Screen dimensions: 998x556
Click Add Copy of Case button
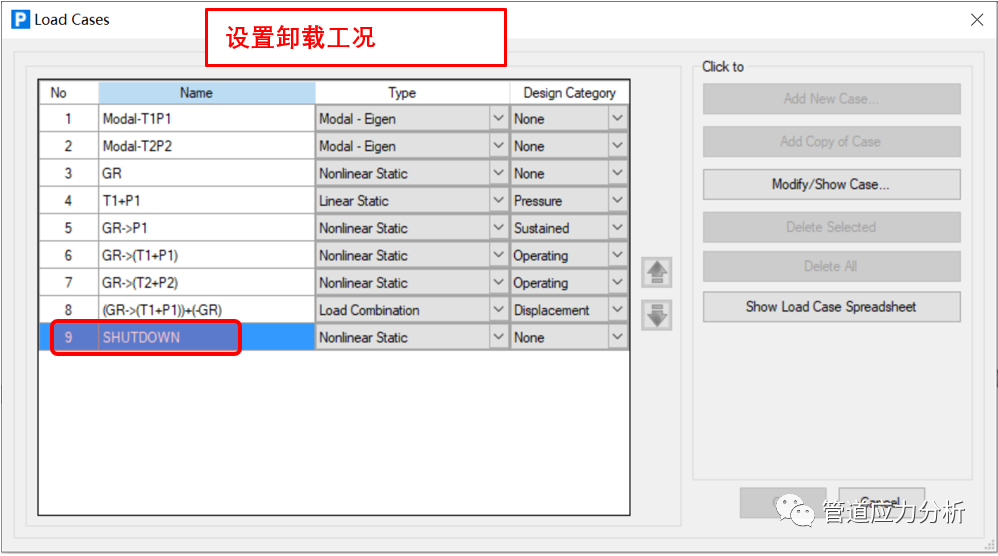pos(831,141)
